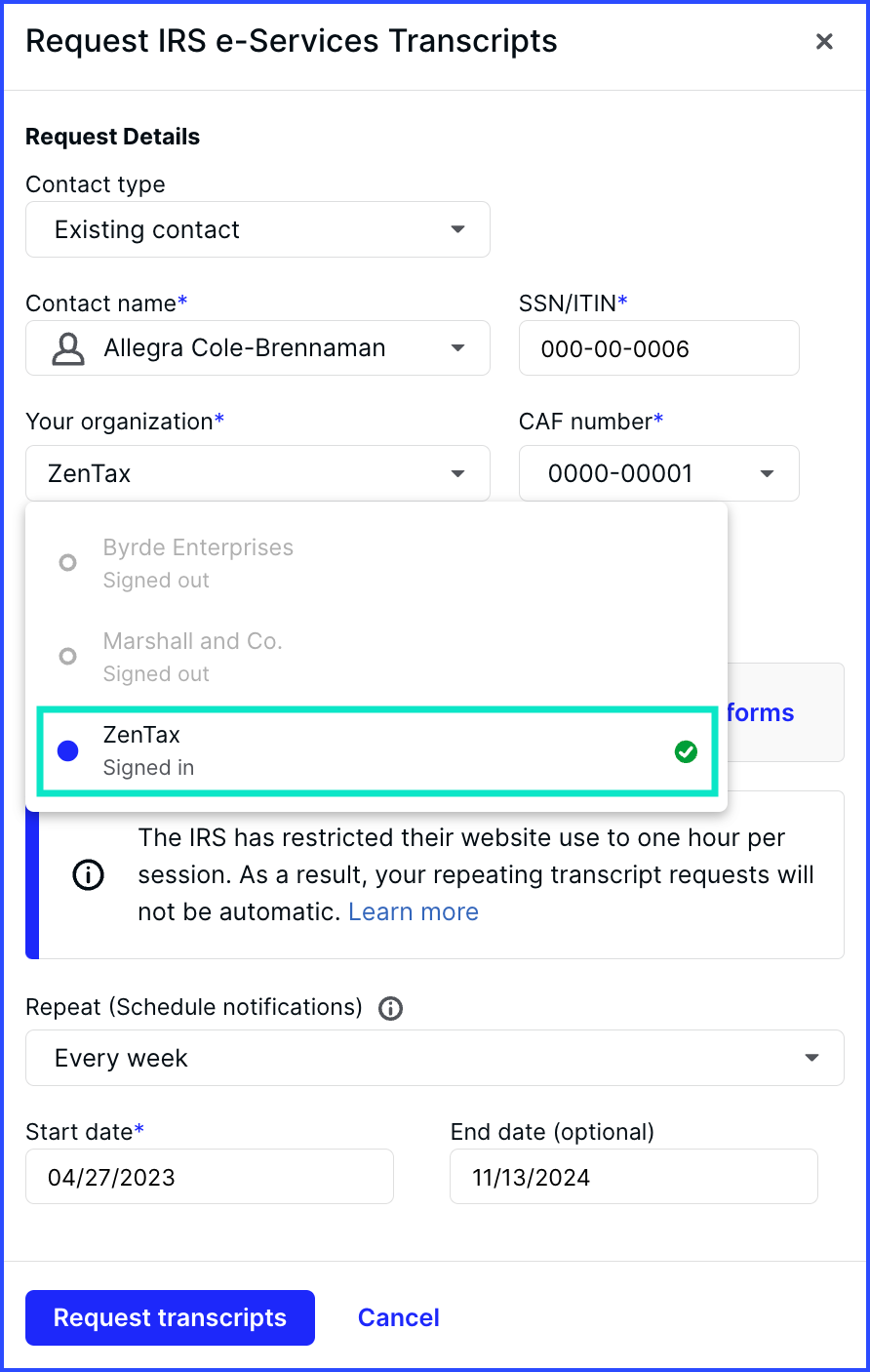Open the Learn more link
Screen dimensions: 870x1372
(414, 911)
